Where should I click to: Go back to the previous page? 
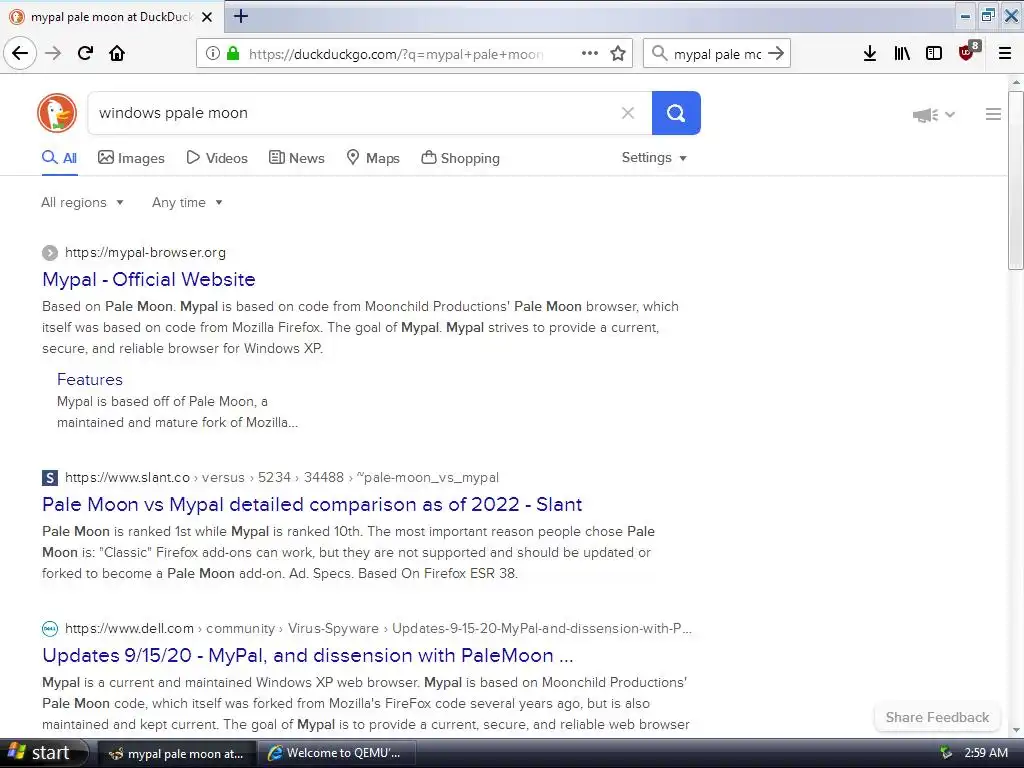[x=20, y=54]
